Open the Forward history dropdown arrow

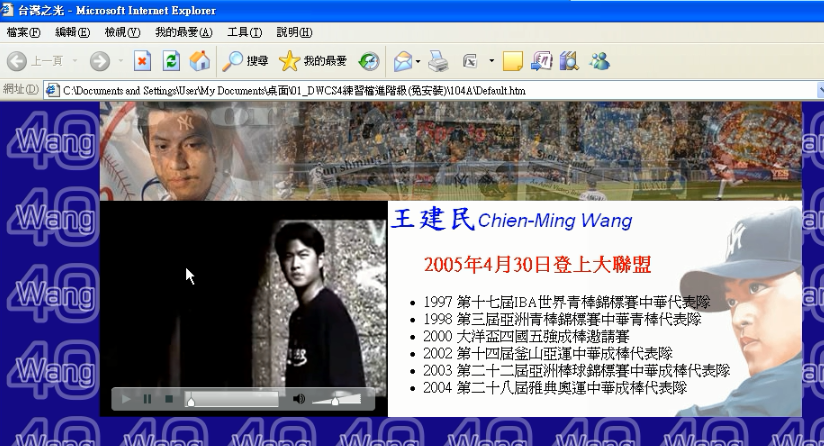click(120, 61)
